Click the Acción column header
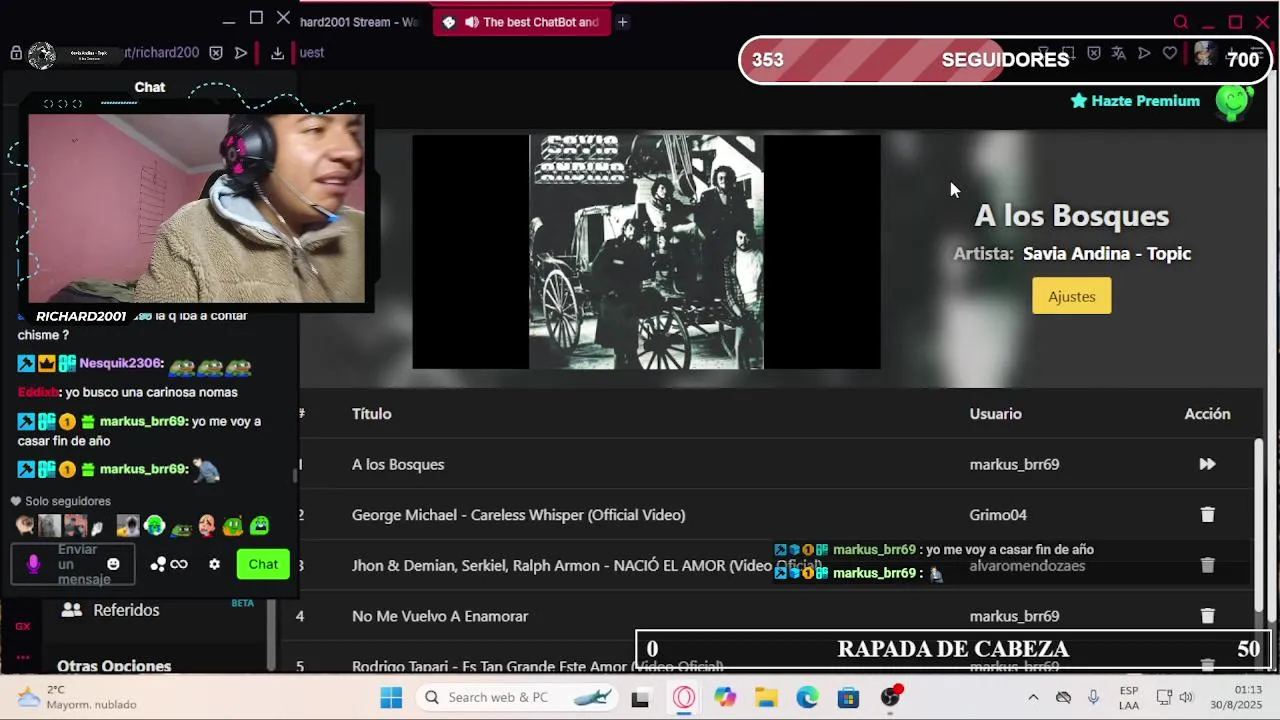The height and width of the screenshot is (720, 1280). point(1207,414)
